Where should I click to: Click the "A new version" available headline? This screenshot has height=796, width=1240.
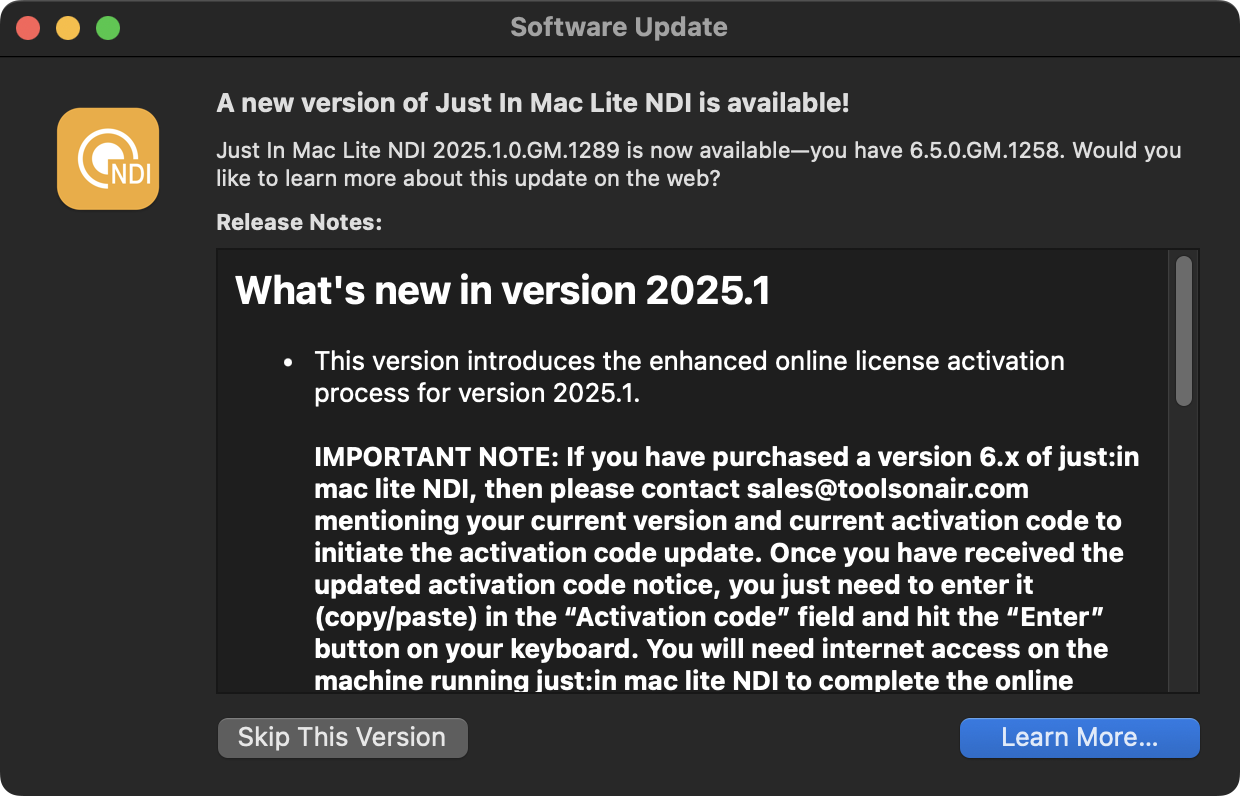tap(533, 103)
